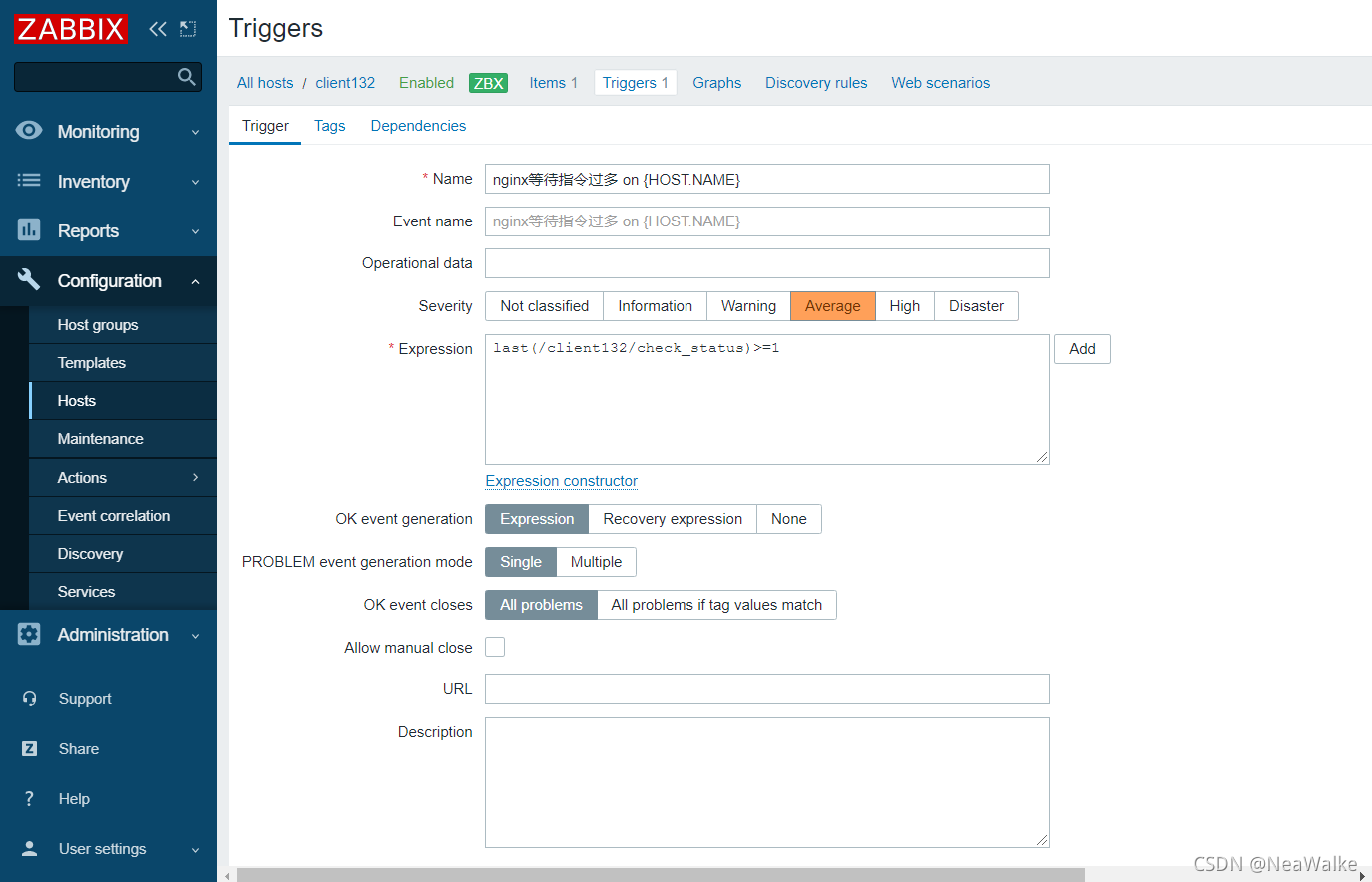Image resolution: width=1372 pixels, height=882 pixels.
Task: Open Expression constructor link
Action: [562, 481]
